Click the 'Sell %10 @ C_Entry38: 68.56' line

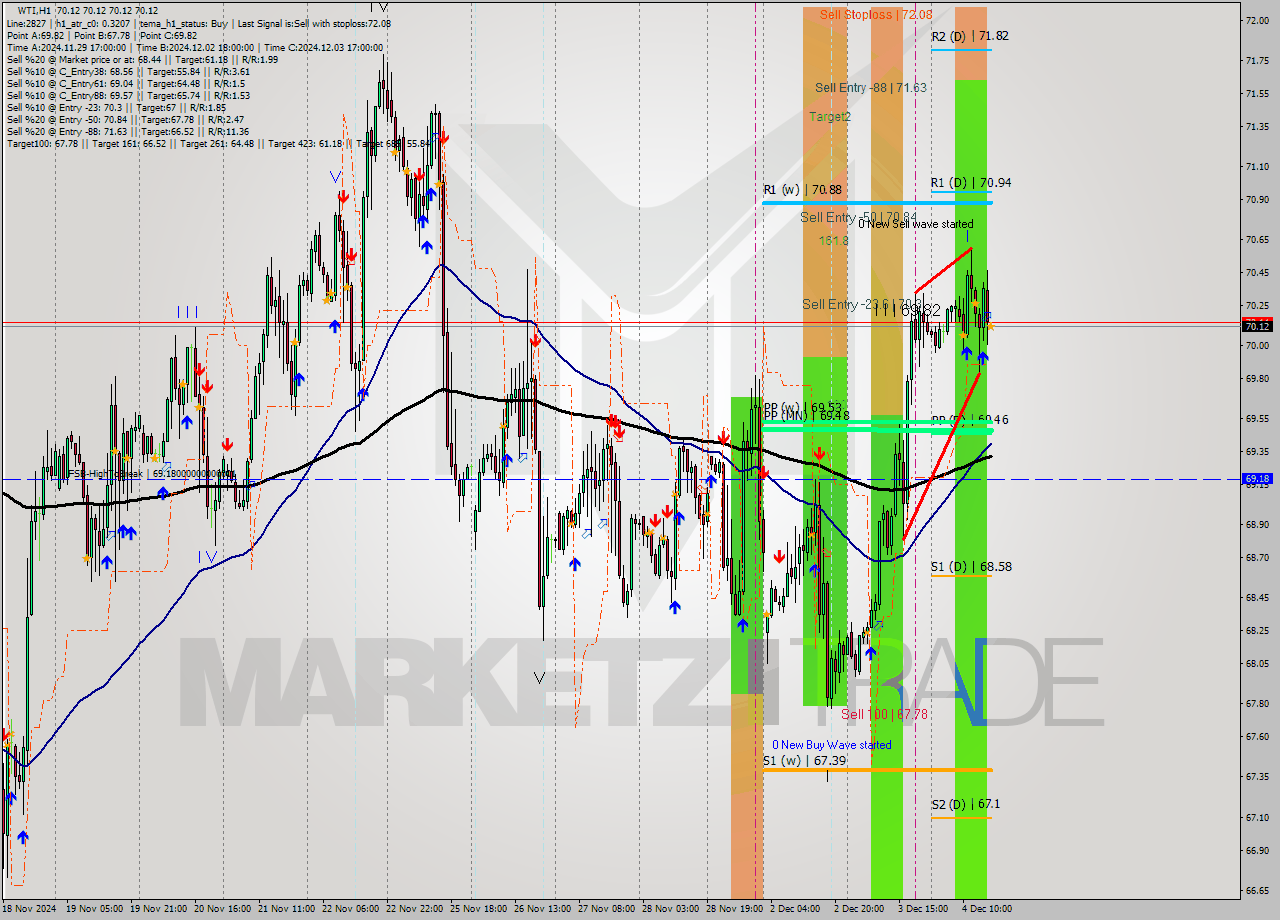click(x=128, y=71)
